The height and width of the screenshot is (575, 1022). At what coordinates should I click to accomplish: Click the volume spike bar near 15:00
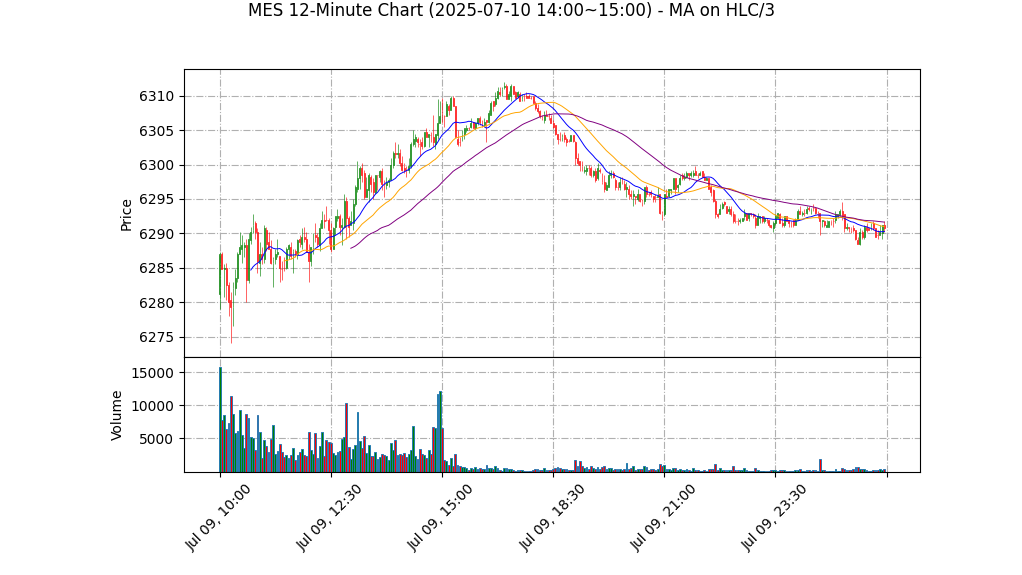pos(441,432)
